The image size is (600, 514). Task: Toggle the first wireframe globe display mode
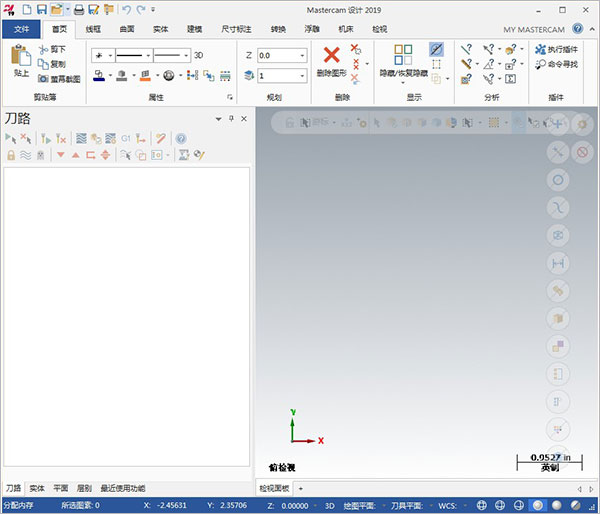coord(481,505)
